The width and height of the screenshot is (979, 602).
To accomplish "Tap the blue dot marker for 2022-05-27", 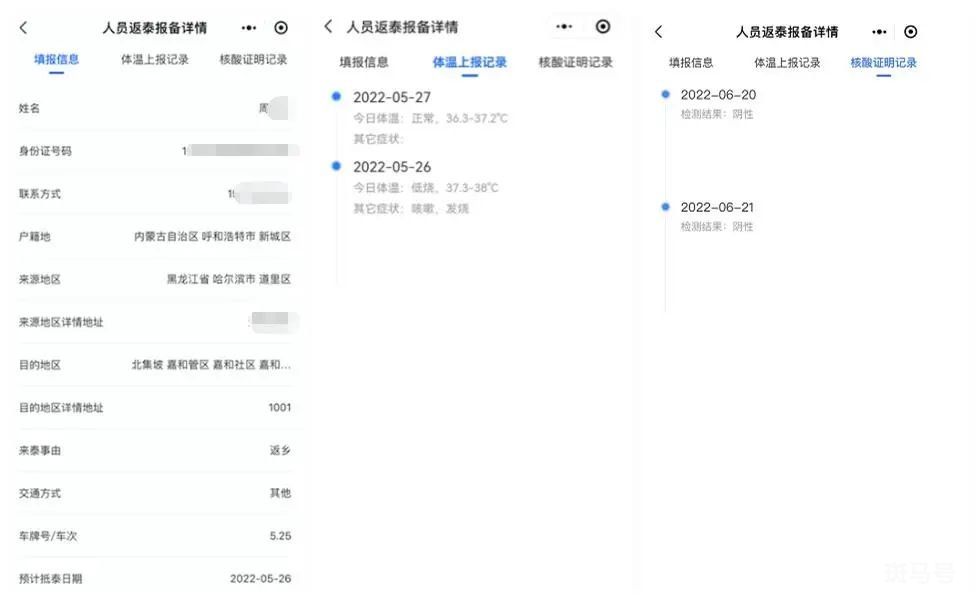I will (337, 96).
